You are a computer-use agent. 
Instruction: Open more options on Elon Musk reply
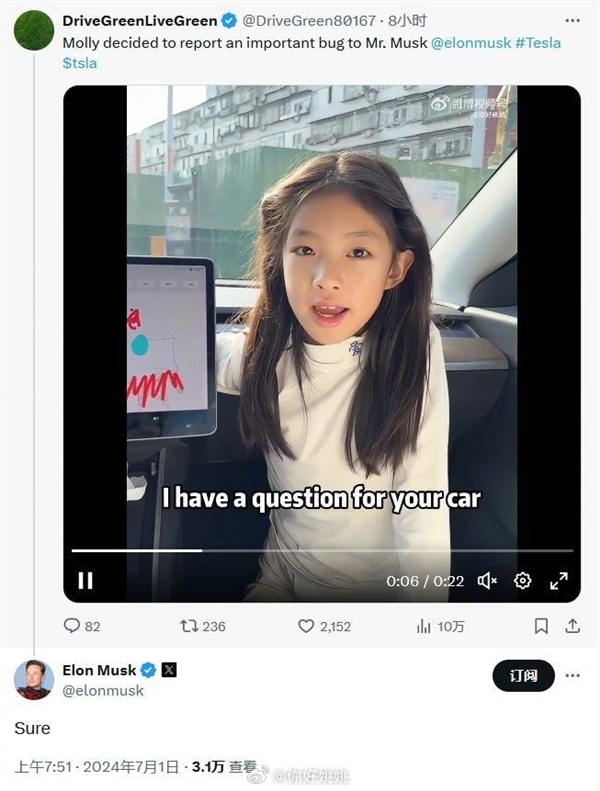click(x=573, y=676)
